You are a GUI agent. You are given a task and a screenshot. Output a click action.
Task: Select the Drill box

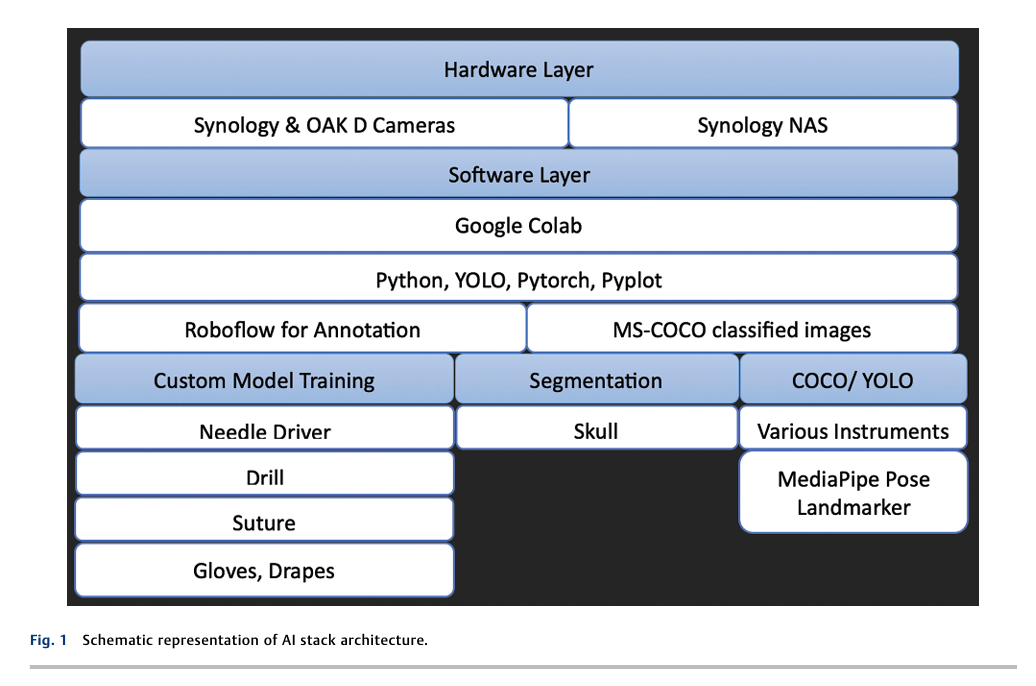coord(264,474)
